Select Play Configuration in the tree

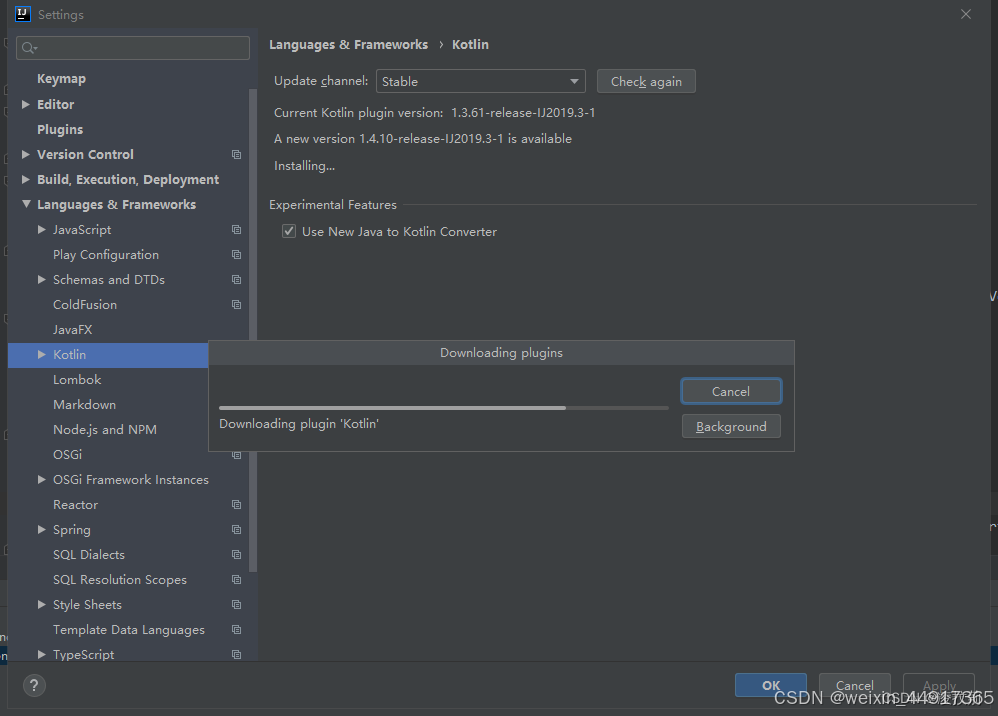point(106,255)
